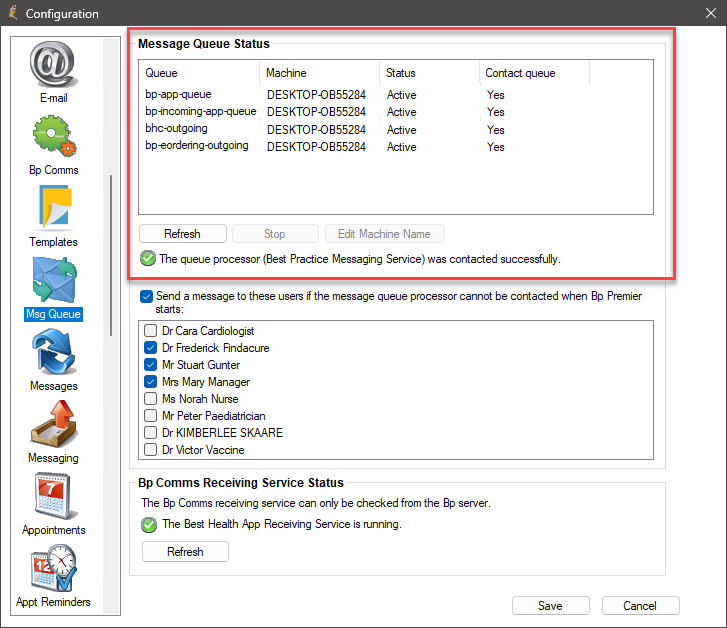The image size is (727, 628).
Task: Untick the send message to users checkbox
Action: [147, 296]
